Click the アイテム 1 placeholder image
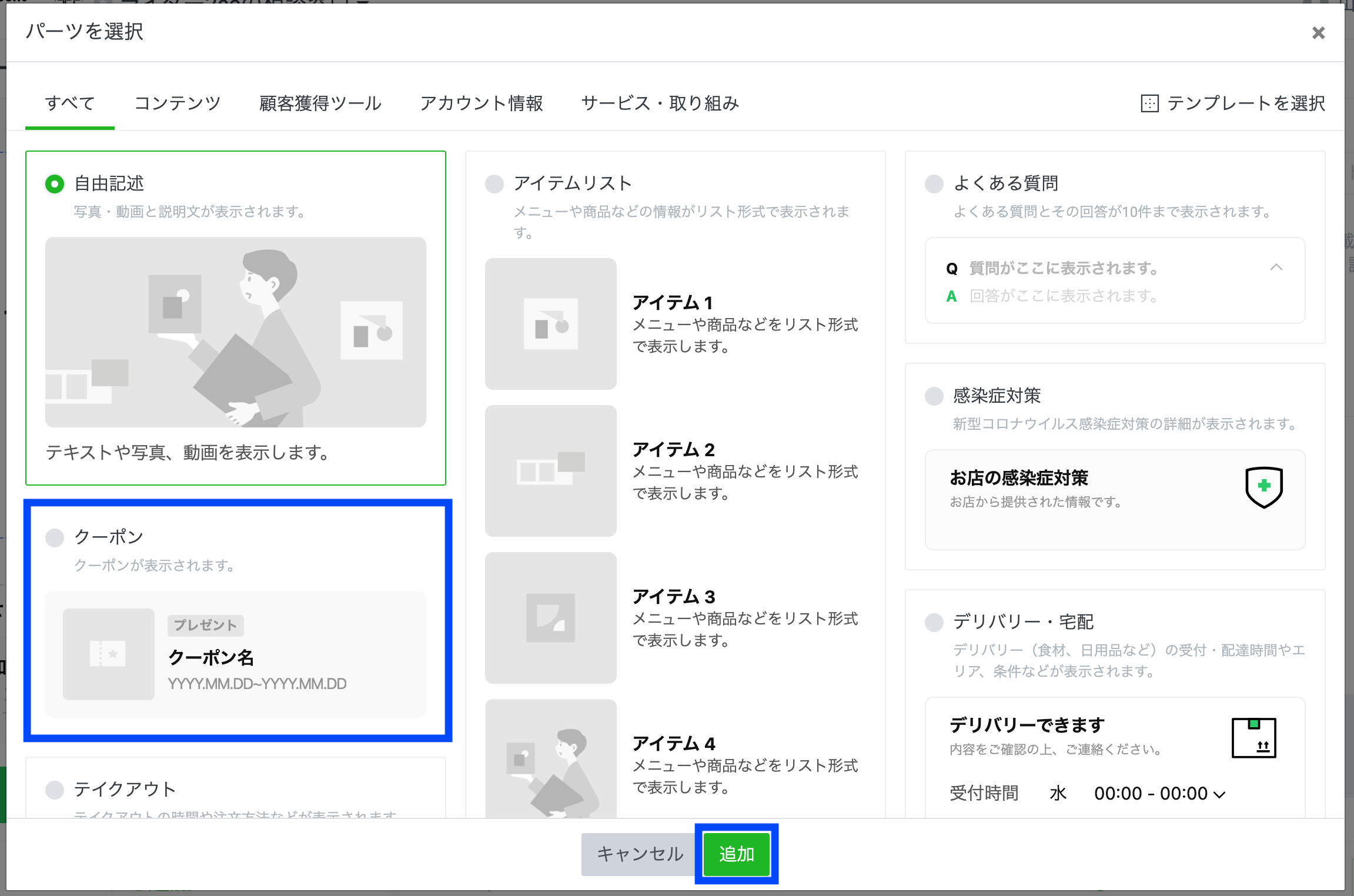 [x=550, y=324]
